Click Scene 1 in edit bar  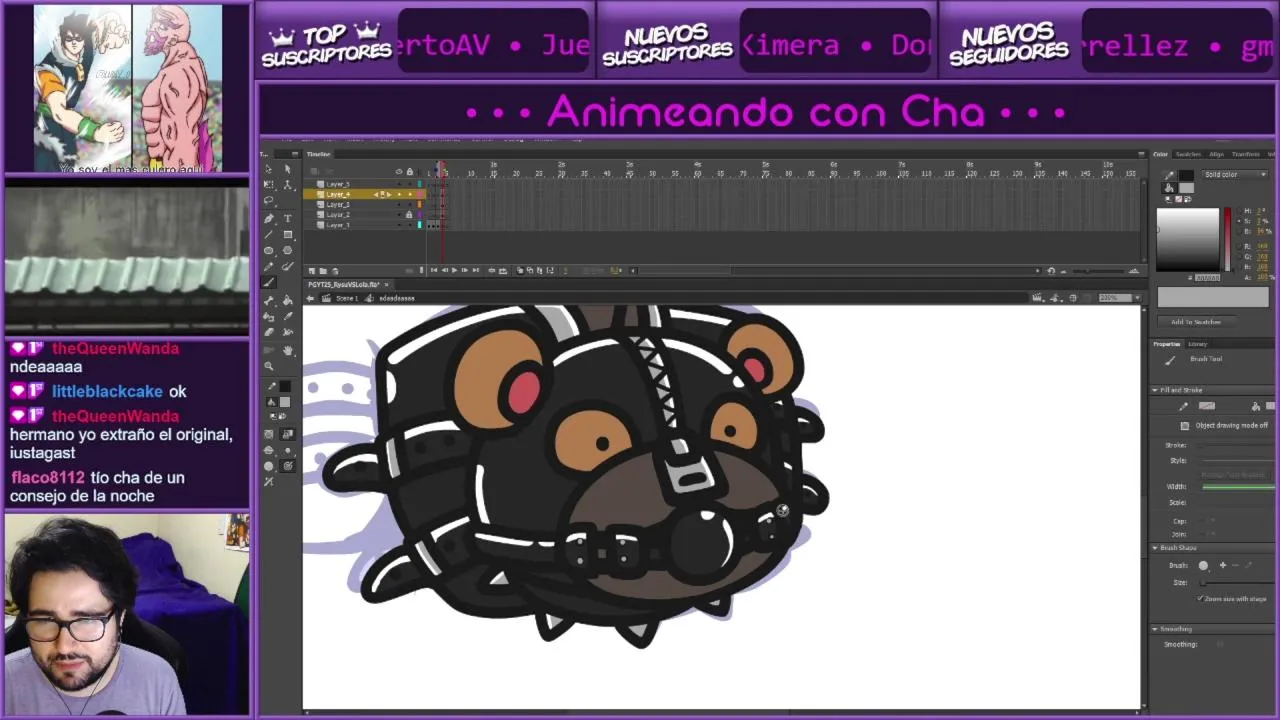(x=347, y=298)
